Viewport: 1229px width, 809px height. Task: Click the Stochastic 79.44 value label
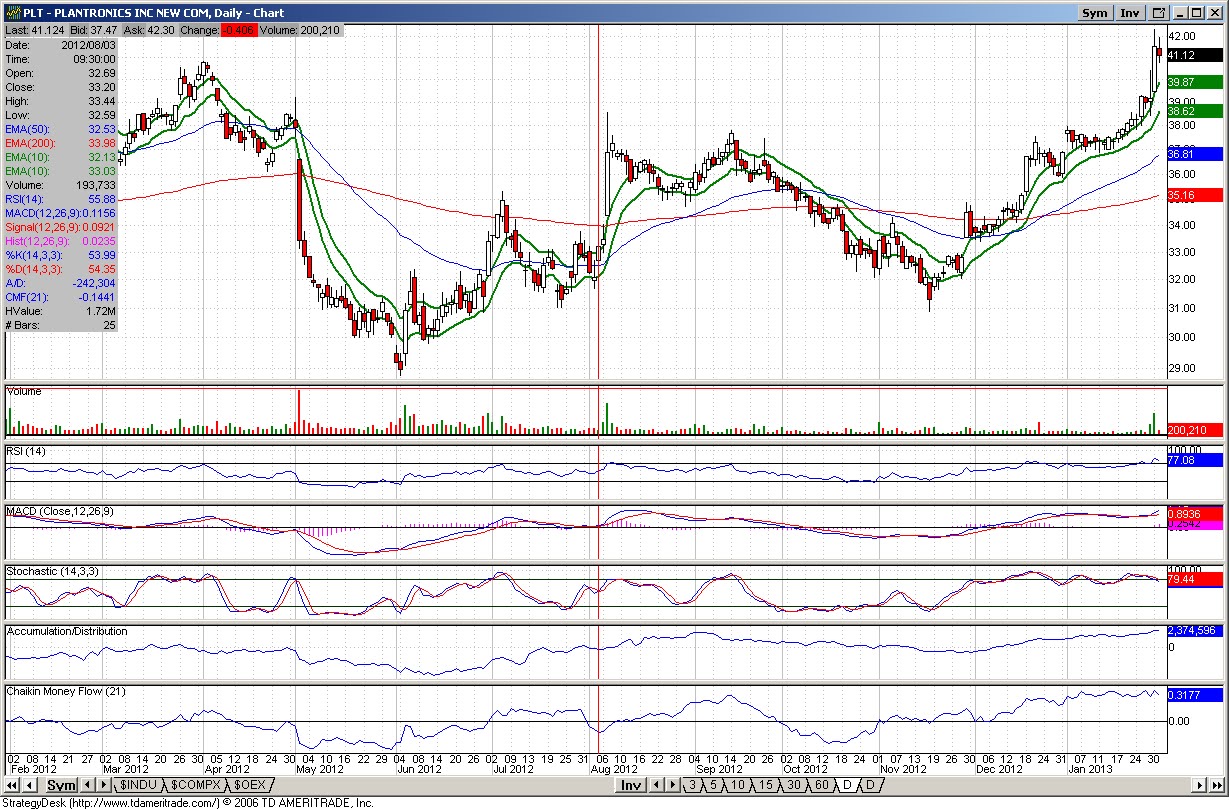coord(1194,579)
